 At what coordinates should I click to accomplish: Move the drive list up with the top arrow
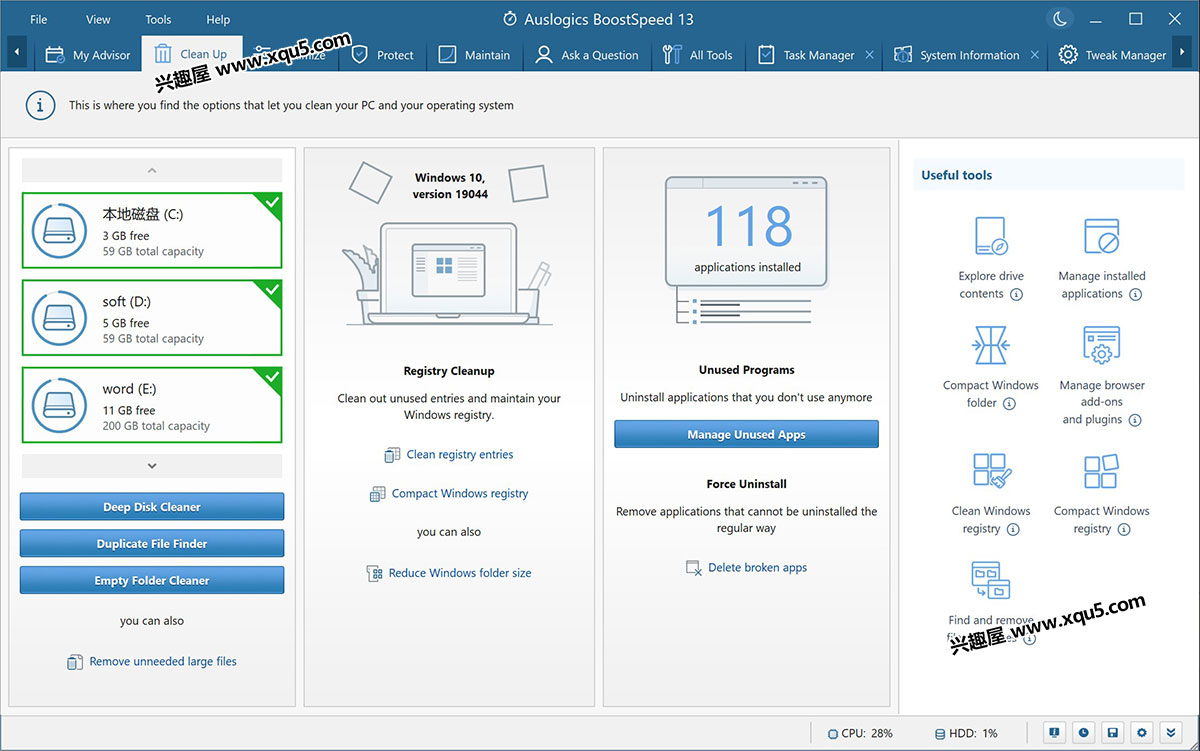point(152,170)
